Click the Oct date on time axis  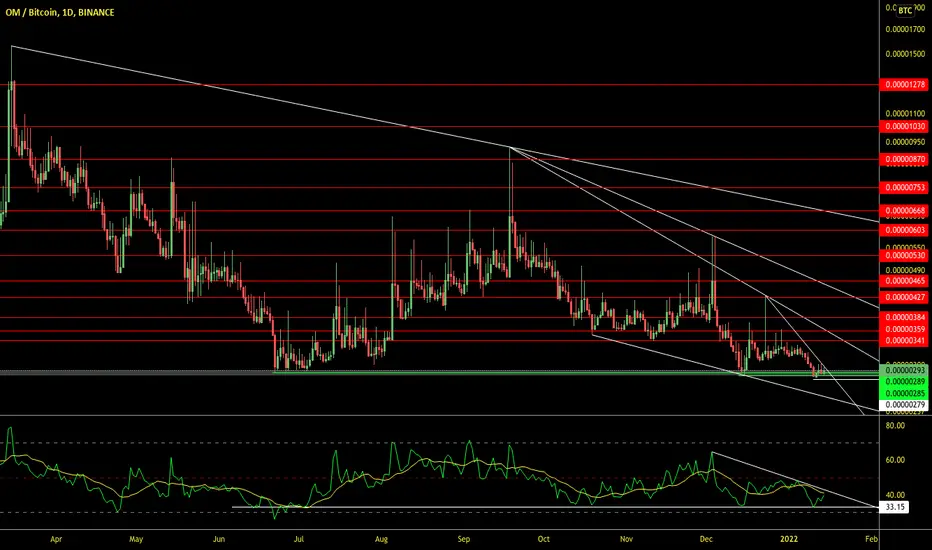point(543,539)
